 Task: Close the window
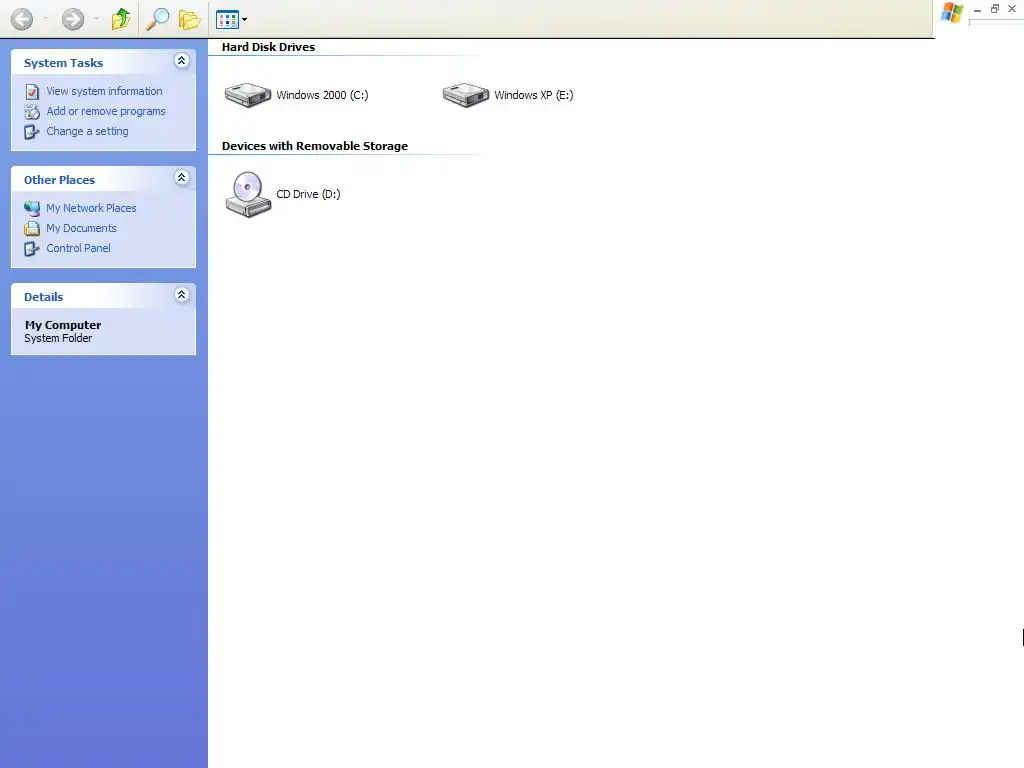1012,8
